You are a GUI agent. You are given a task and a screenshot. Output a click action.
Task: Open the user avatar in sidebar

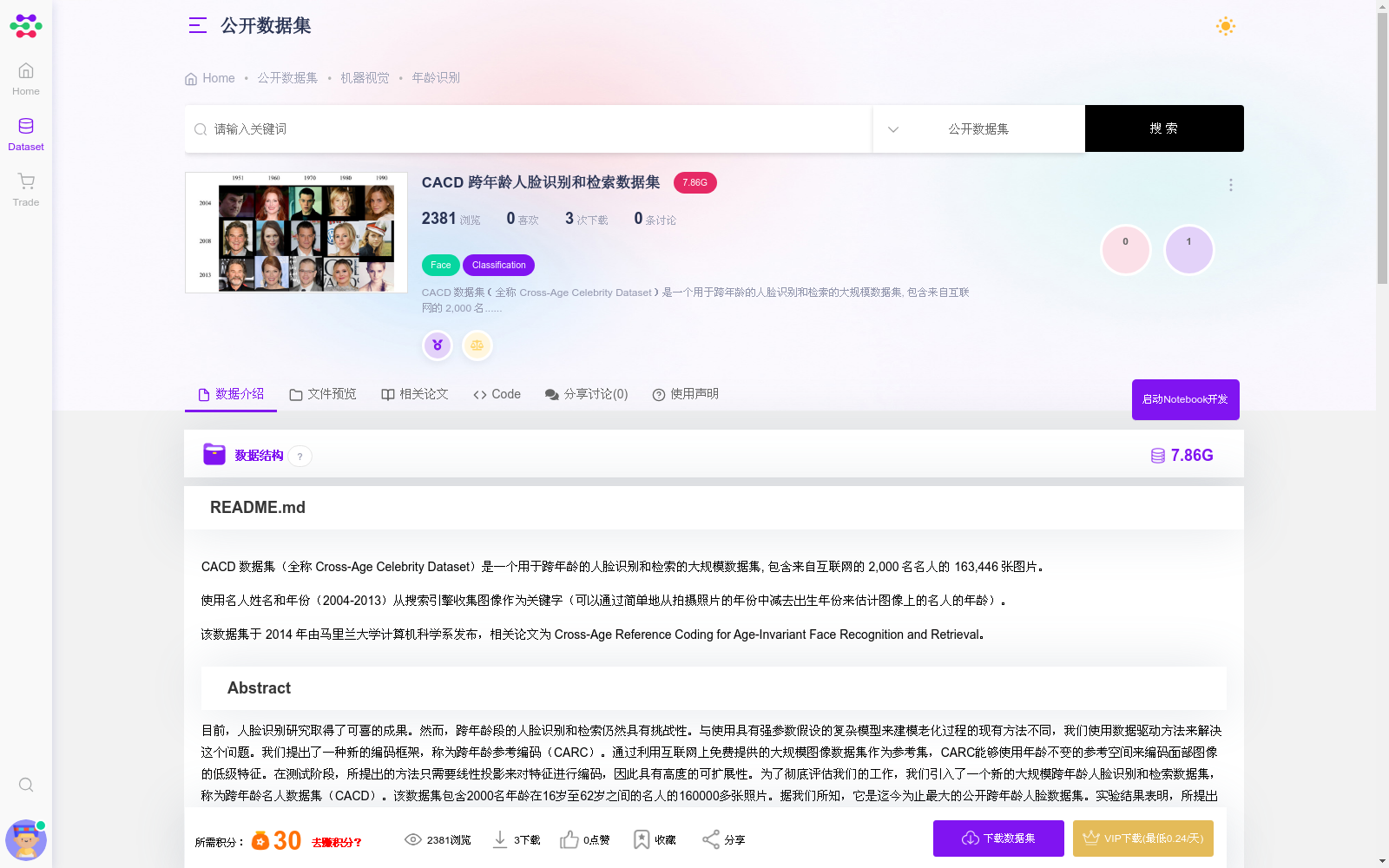[x=26, y=839]
